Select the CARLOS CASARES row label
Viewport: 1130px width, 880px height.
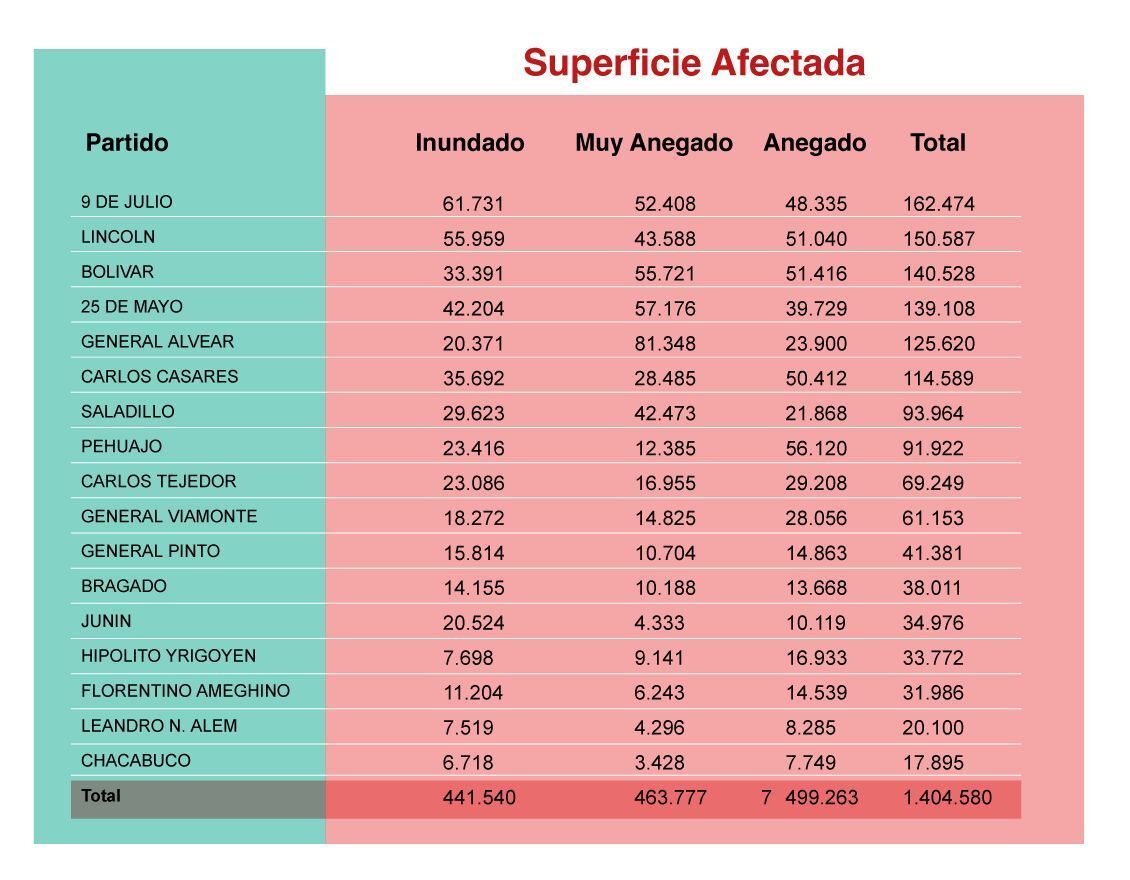point(159,377)
